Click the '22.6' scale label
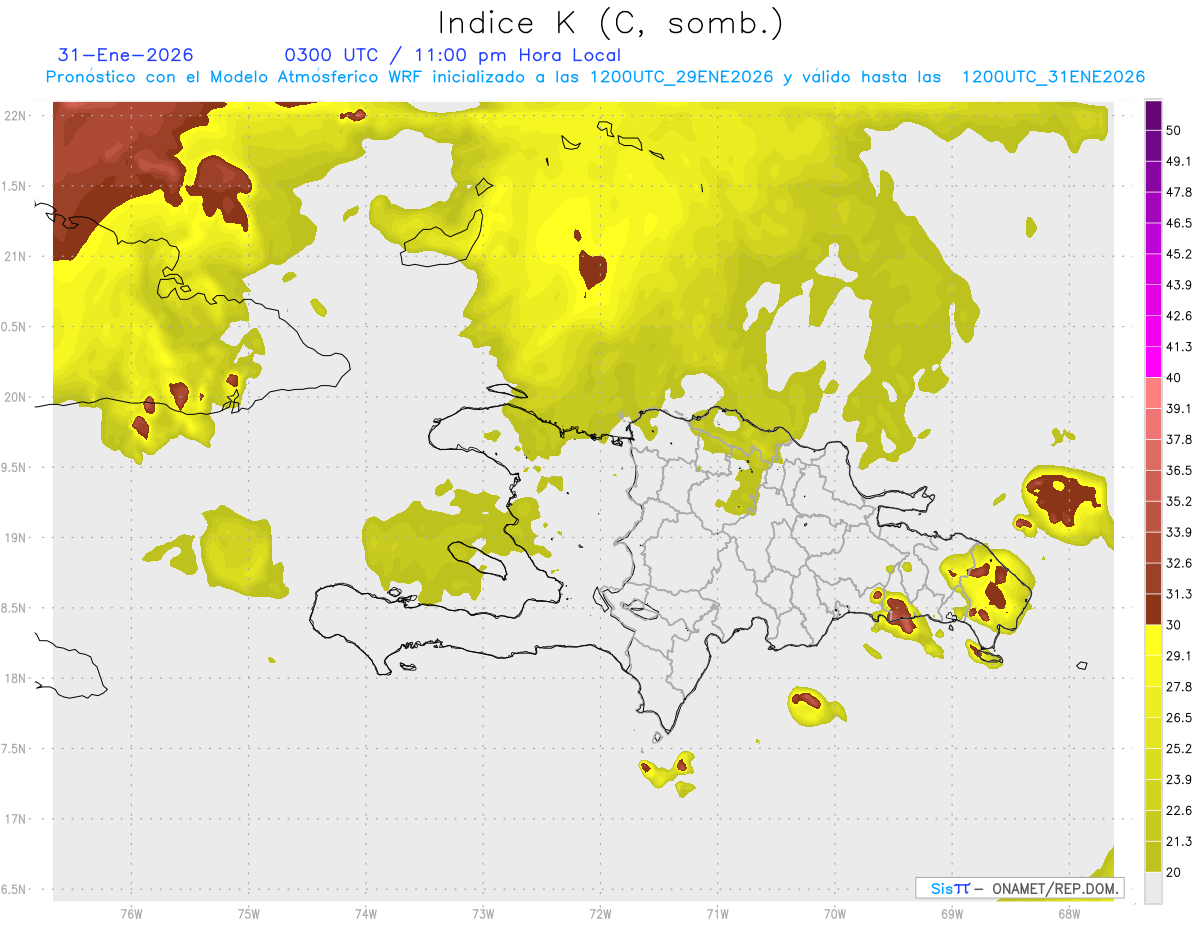This screenshot has width=1200, height=927. coord(1179,811)
